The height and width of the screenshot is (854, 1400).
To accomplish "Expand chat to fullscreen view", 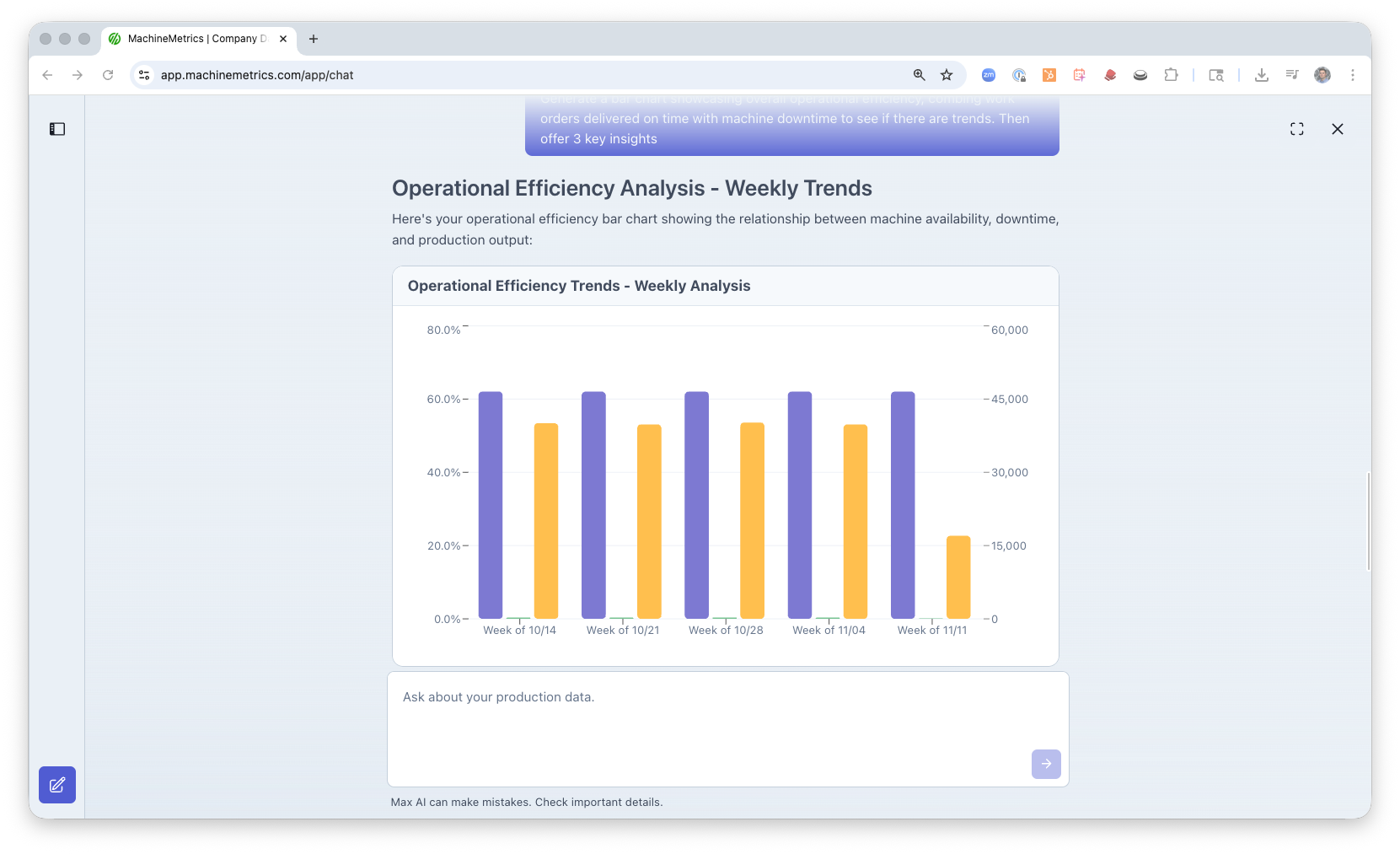I will (1296, 129).
